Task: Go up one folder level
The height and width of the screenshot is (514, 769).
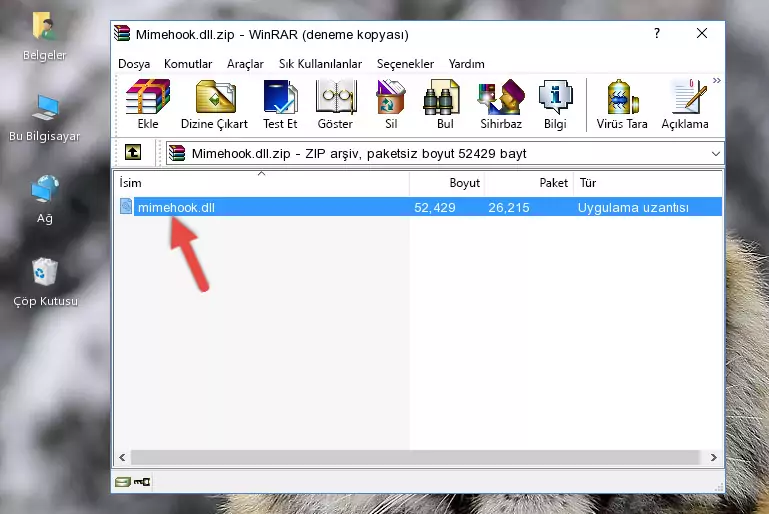Action: click(x=133, y=153)
